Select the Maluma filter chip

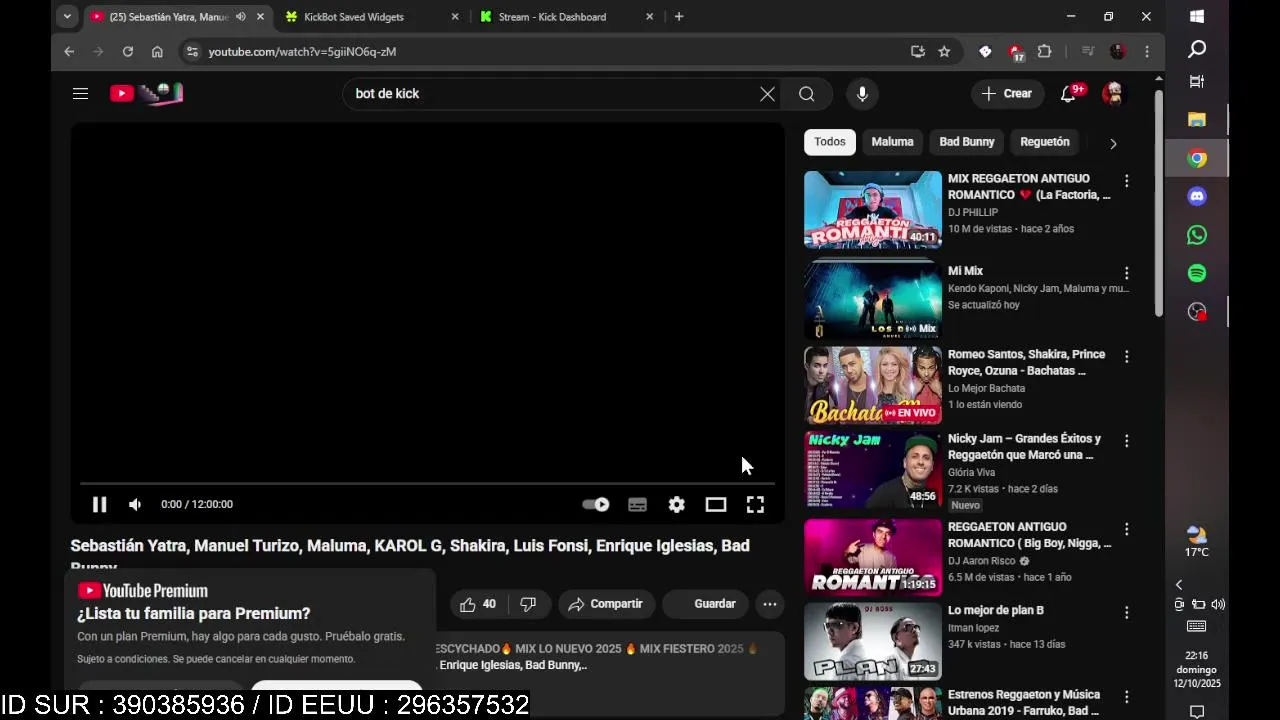click(x=892, y=142)
